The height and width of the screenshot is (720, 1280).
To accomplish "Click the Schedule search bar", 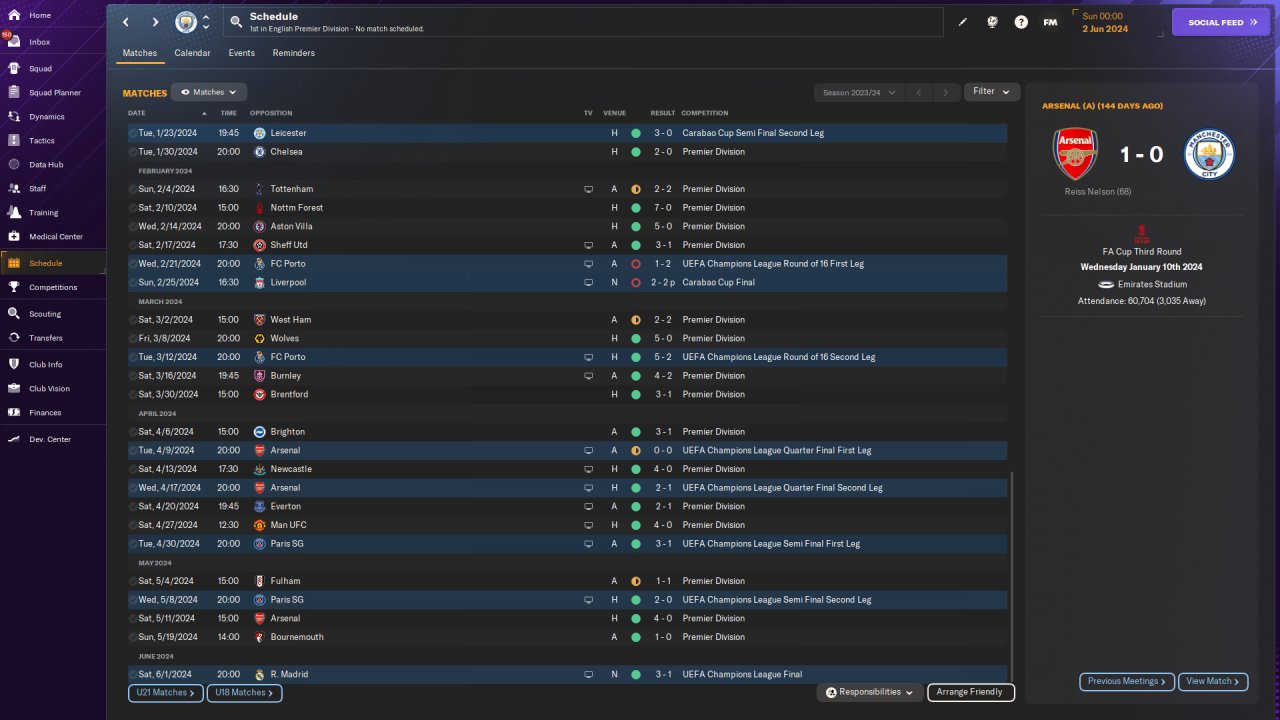I will 585,22.
